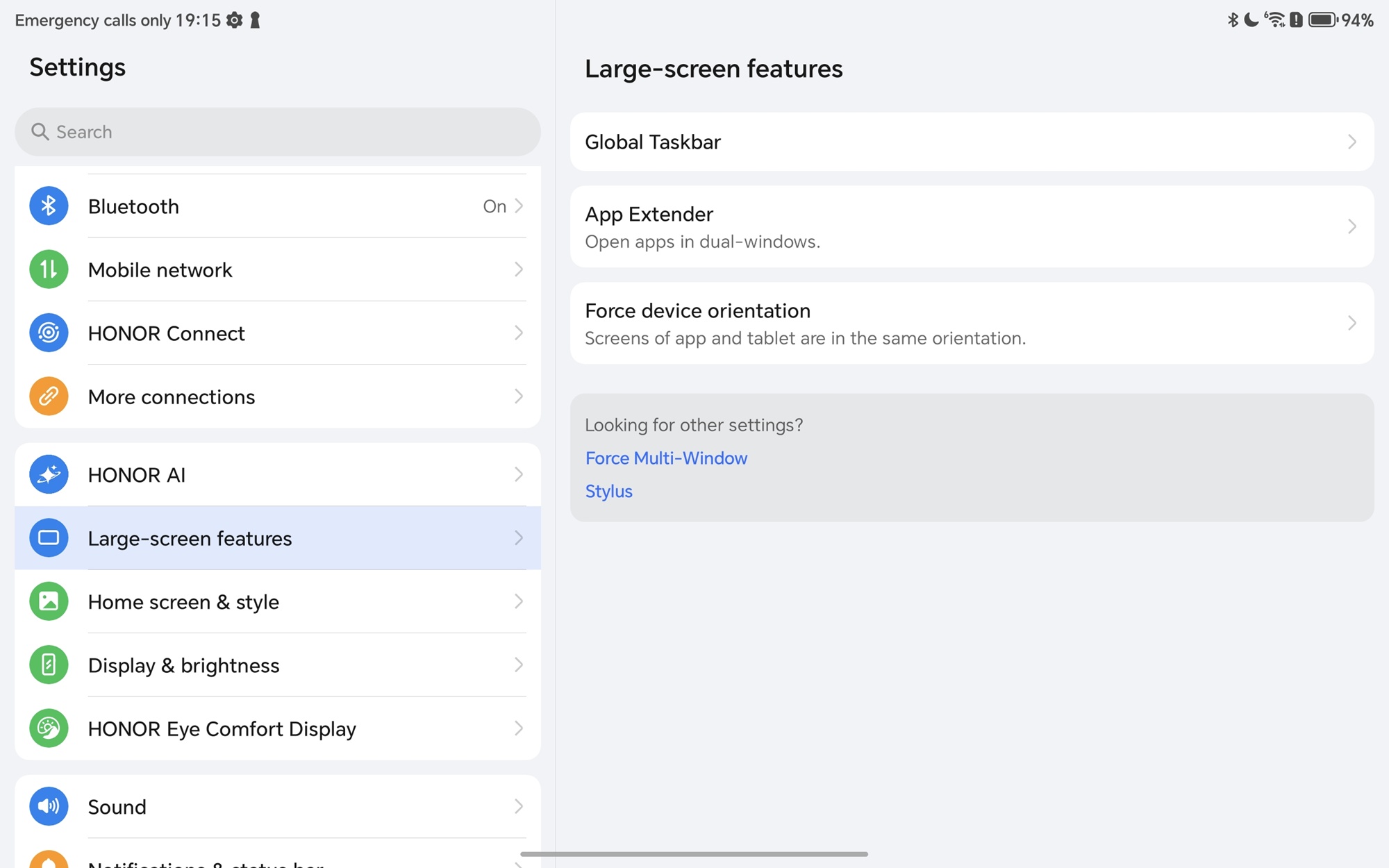Tap the HONOR AI sparkle icon
1389x868 pixels.
click(49, 475)
